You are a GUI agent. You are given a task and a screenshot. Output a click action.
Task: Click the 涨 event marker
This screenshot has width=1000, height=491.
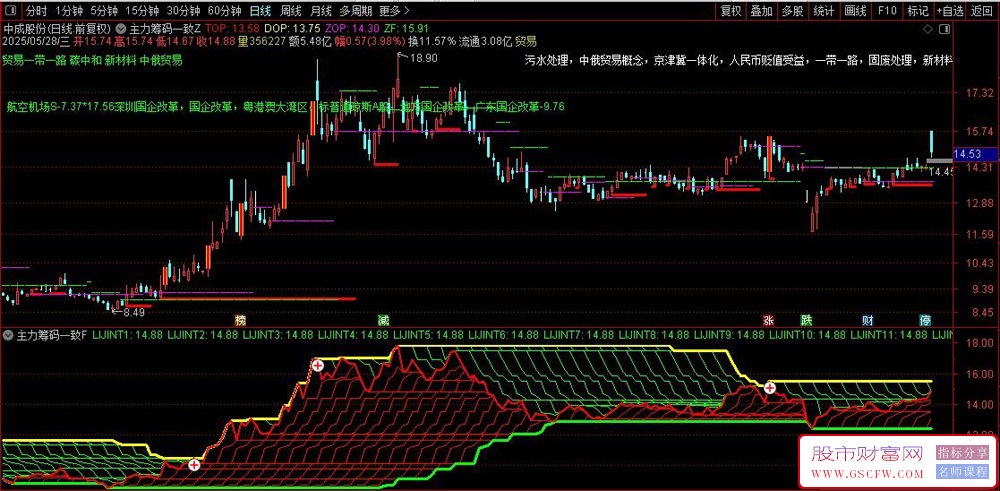(x=770, y=319)
